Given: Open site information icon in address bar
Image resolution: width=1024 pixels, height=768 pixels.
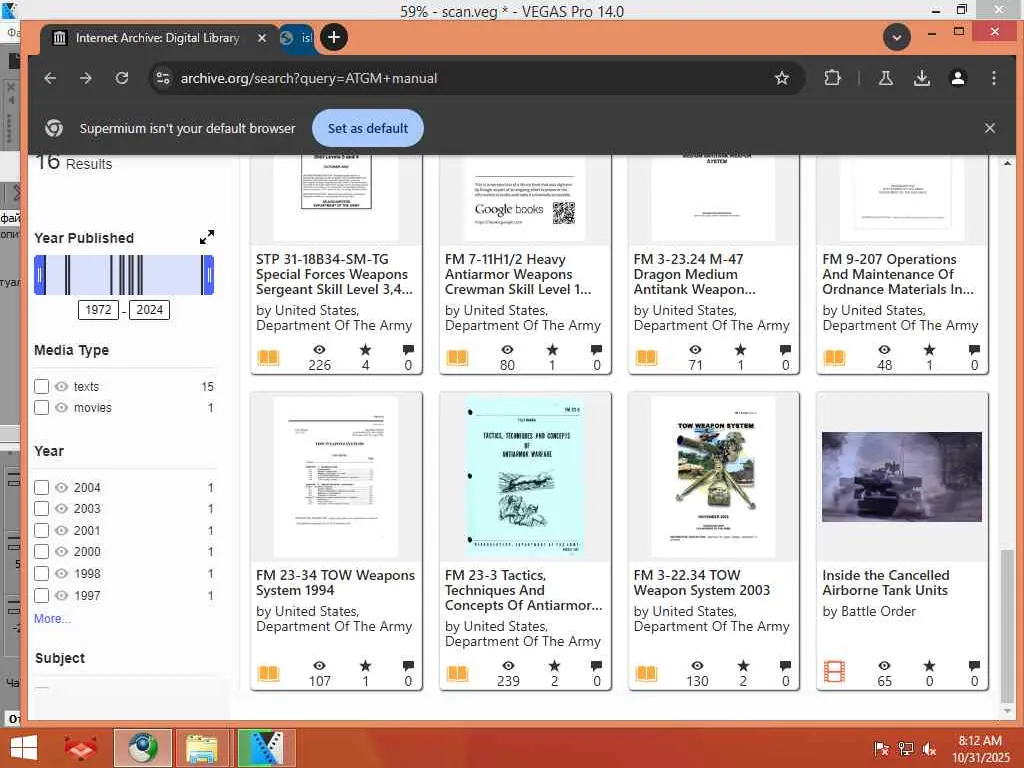Looking at the screenshot, I should [163, 78].
